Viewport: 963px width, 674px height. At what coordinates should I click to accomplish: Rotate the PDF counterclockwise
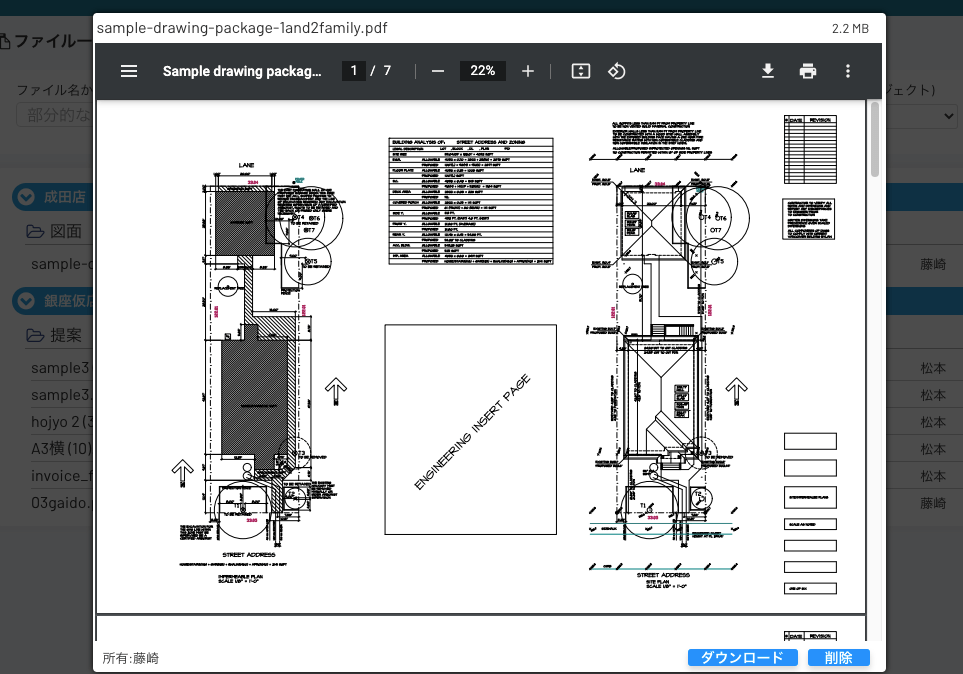pos(617,71)
